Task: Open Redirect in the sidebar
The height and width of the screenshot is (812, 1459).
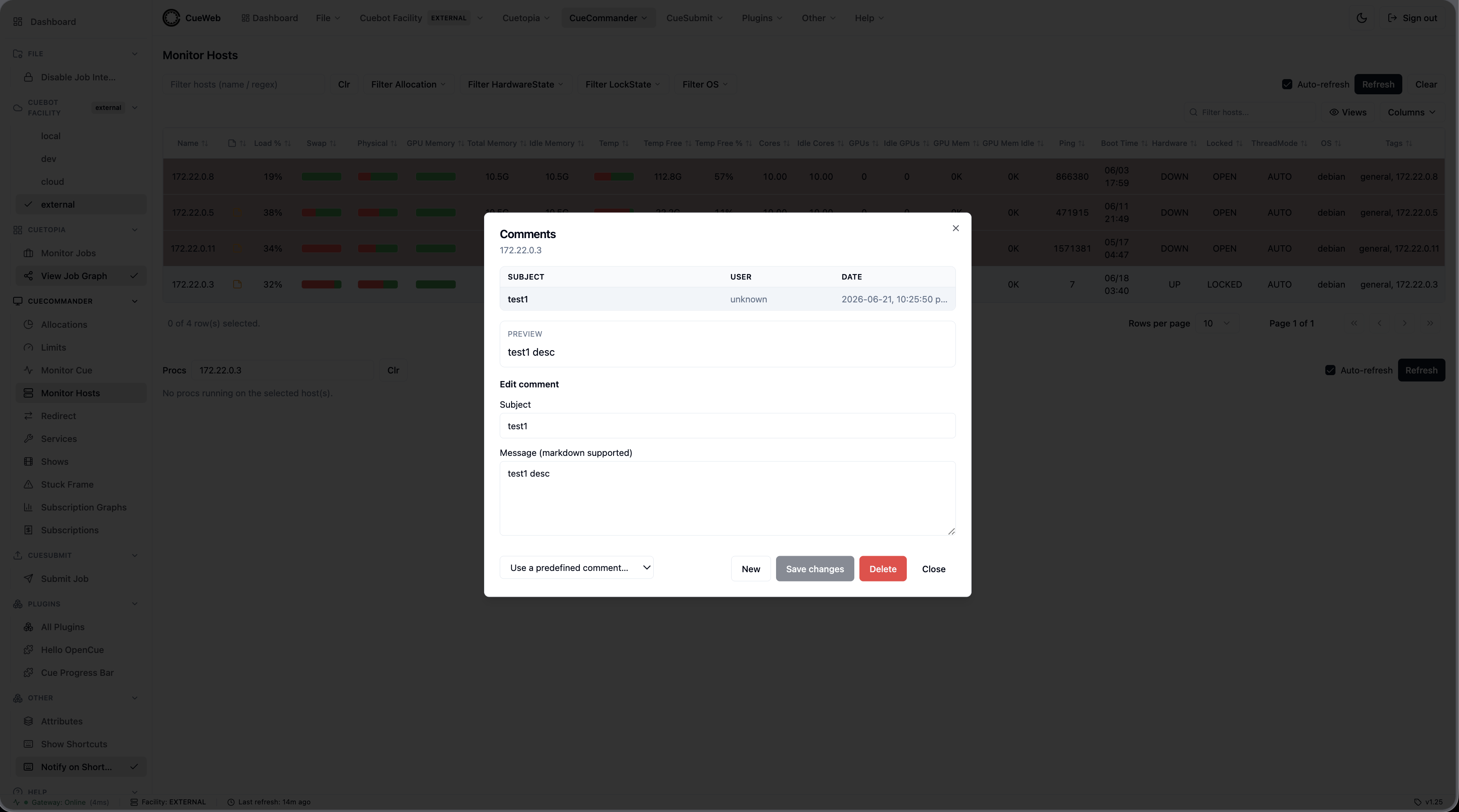Action: (x=81, y=416)
